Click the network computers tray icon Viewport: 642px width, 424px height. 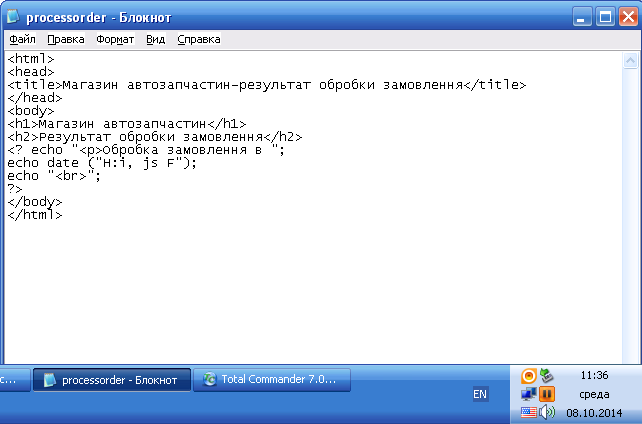[529, 394]
